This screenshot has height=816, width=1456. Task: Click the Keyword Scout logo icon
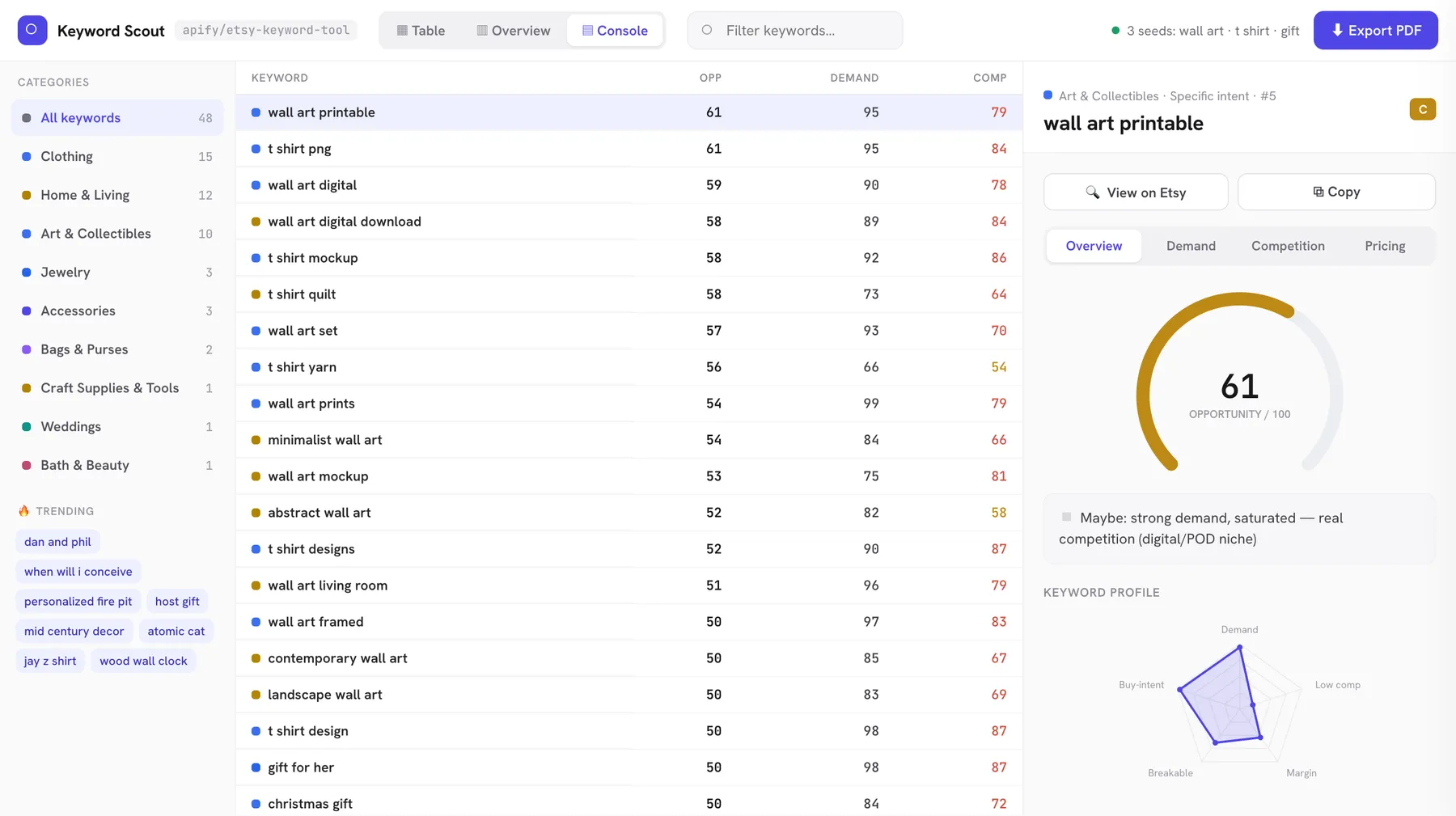click(x=32, y=30)
